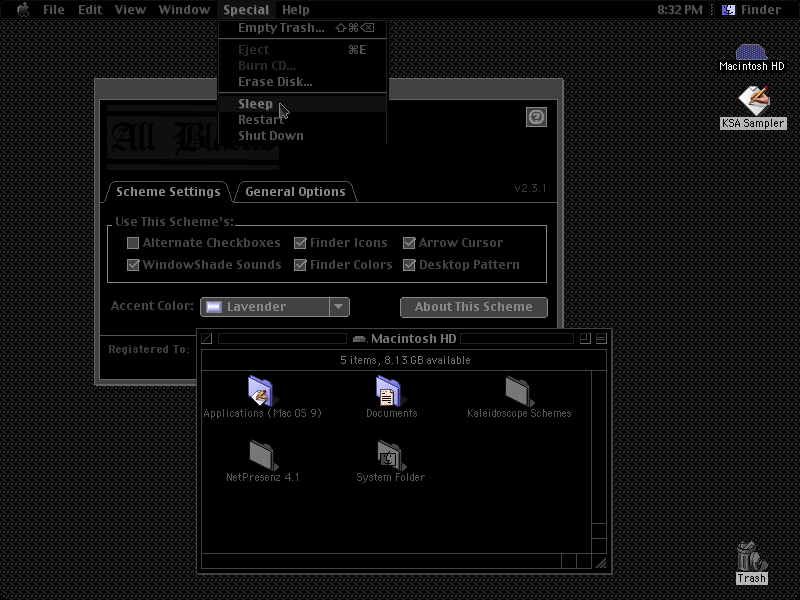This screenshot has width=800, height=600.
Task: Choose Shut Down from the Special menu
Action: pos(302,136)
